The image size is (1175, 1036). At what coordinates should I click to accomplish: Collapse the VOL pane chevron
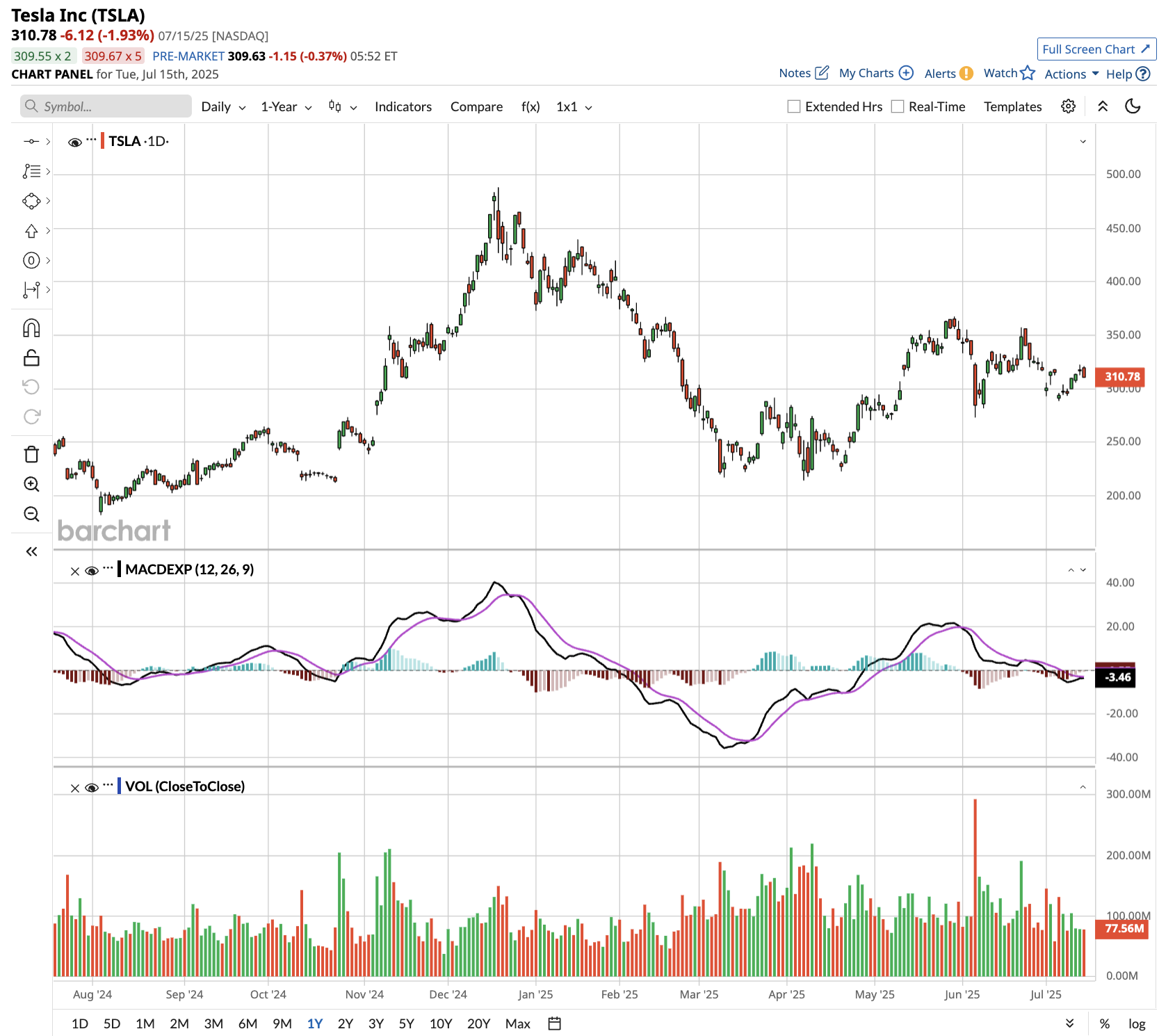pos(1083,787)
